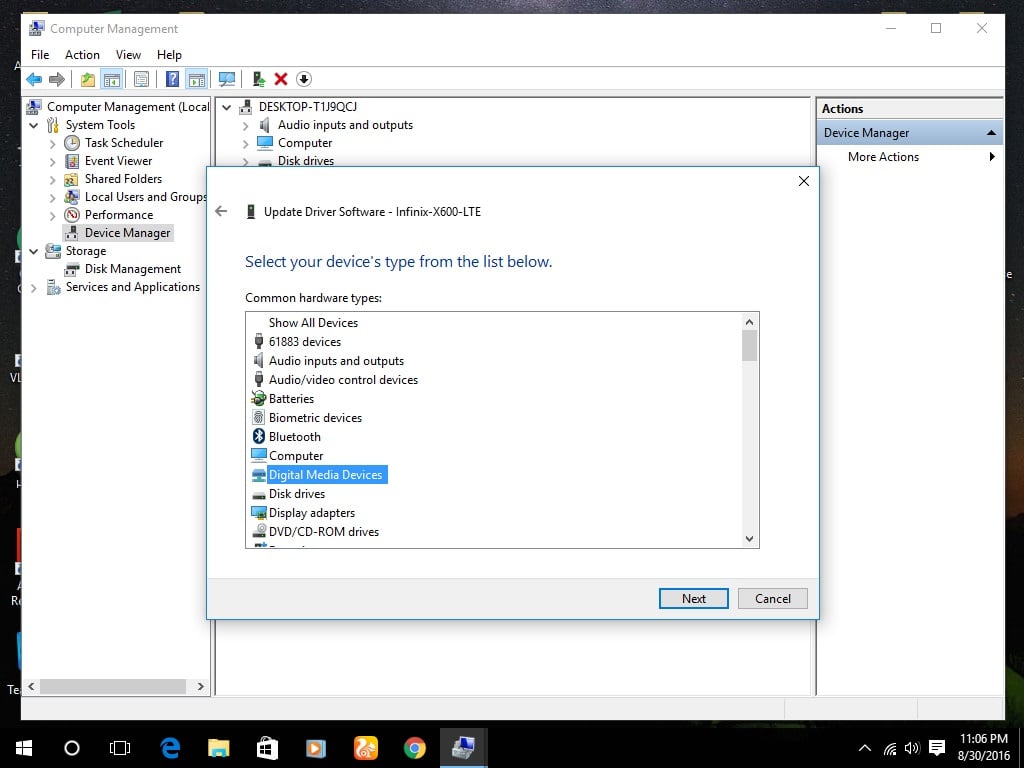Viewport: 1024px width, 768px height.
Task: Collapse the System Tools tree node
Action: 33,125
